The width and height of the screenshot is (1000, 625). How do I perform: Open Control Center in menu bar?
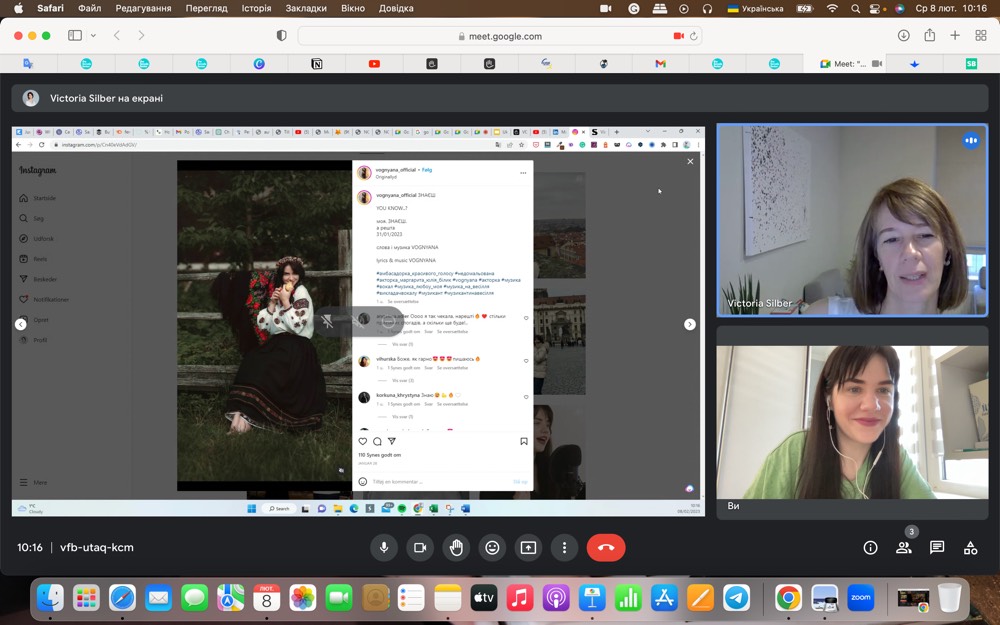[876, 8]
